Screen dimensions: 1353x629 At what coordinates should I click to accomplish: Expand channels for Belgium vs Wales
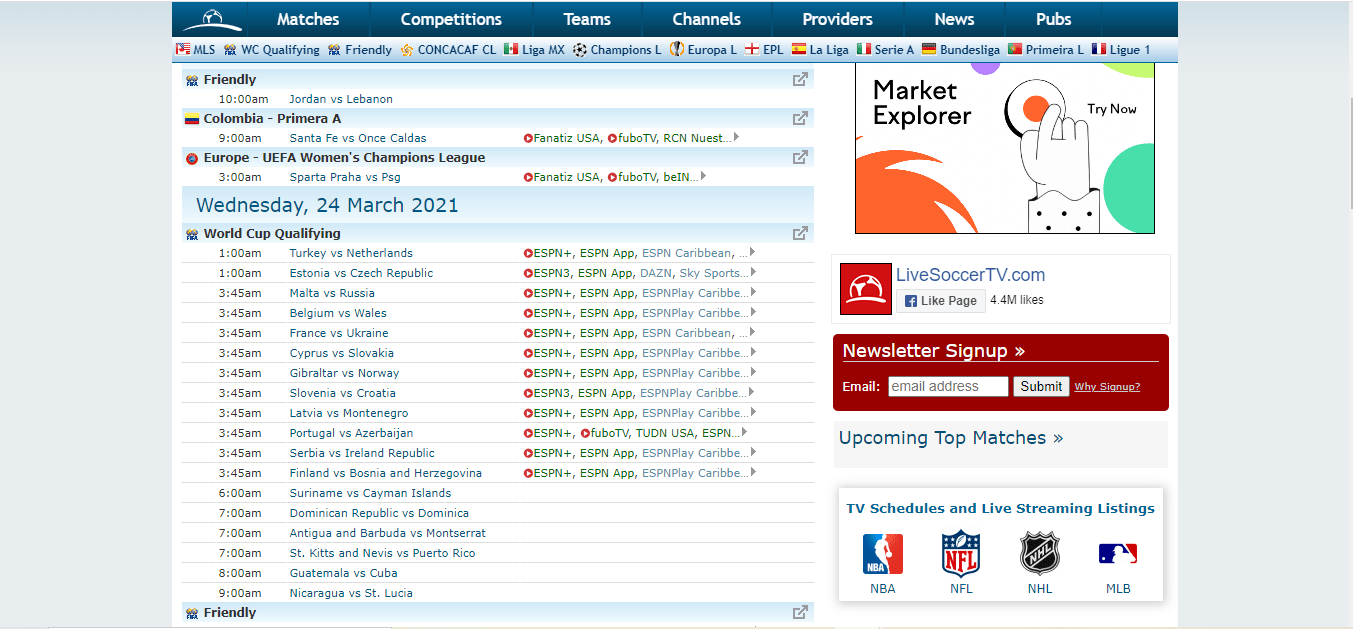coord(752,312)
